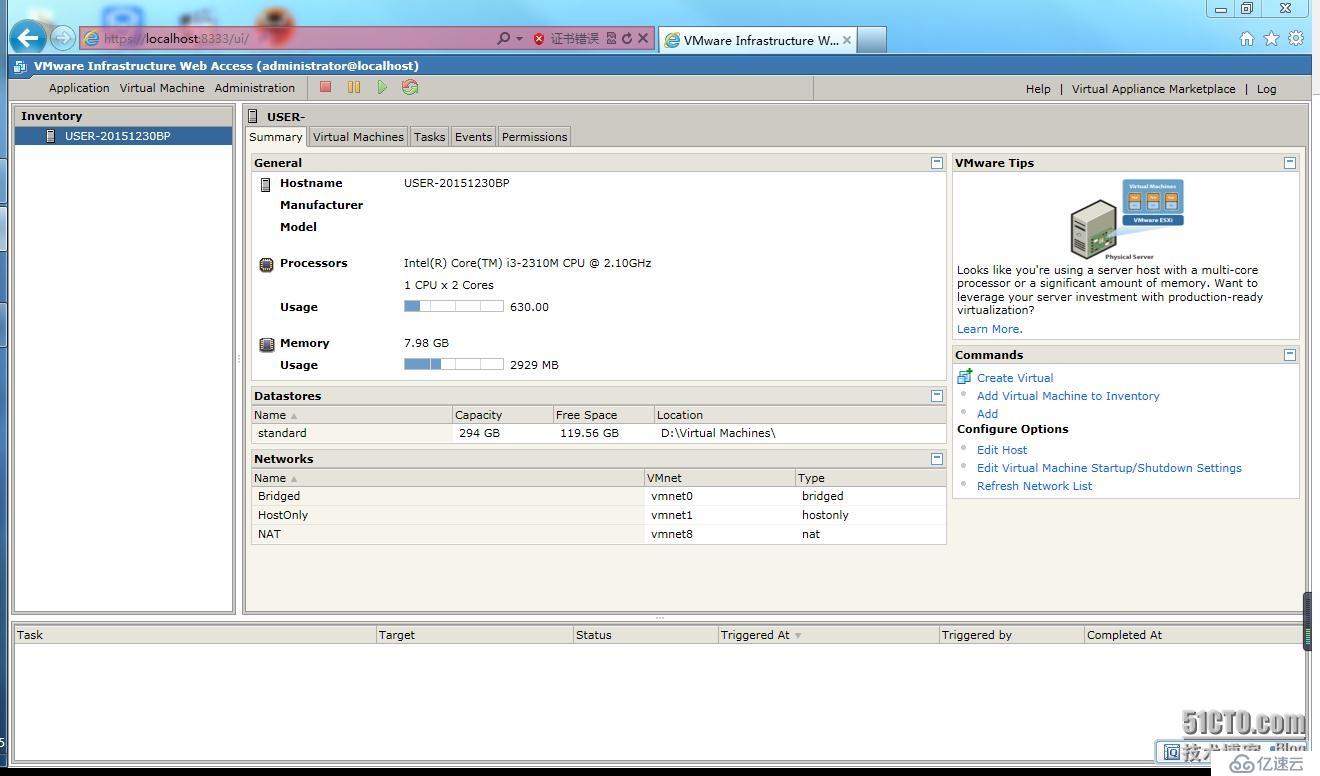Click the Suspend pause icon
1320x776 pixels.
click(354, 87)
